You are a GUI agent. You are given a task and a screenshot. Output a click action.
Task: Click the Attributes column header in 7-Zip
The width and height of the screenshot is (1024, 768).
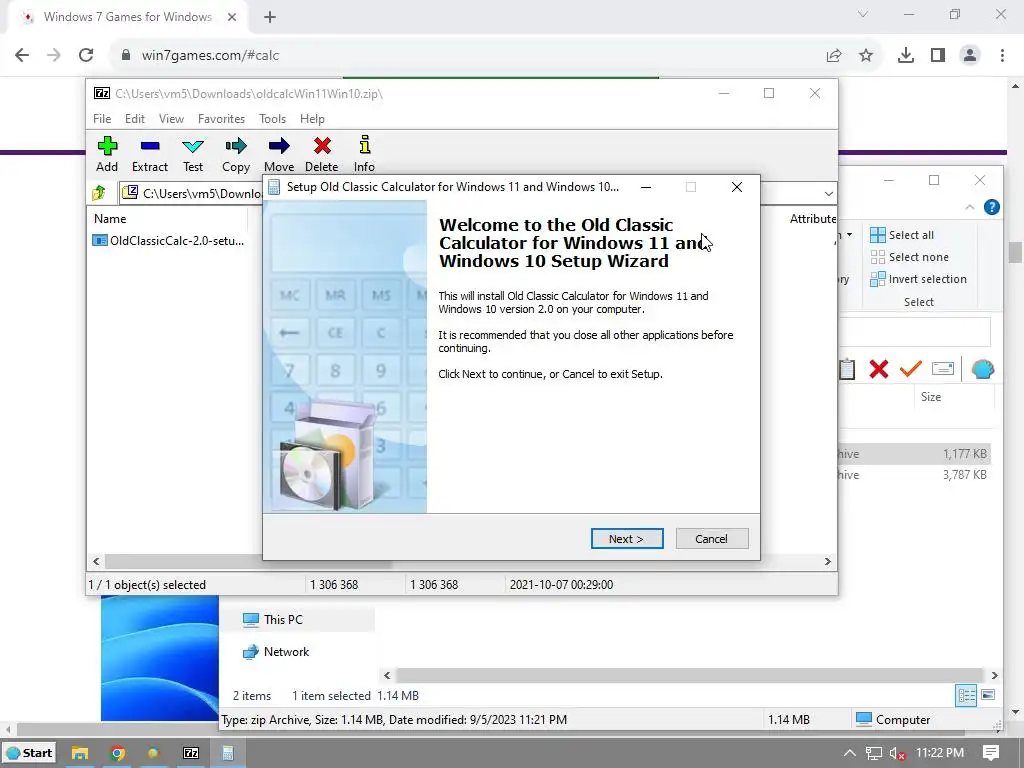click(812, 219)
